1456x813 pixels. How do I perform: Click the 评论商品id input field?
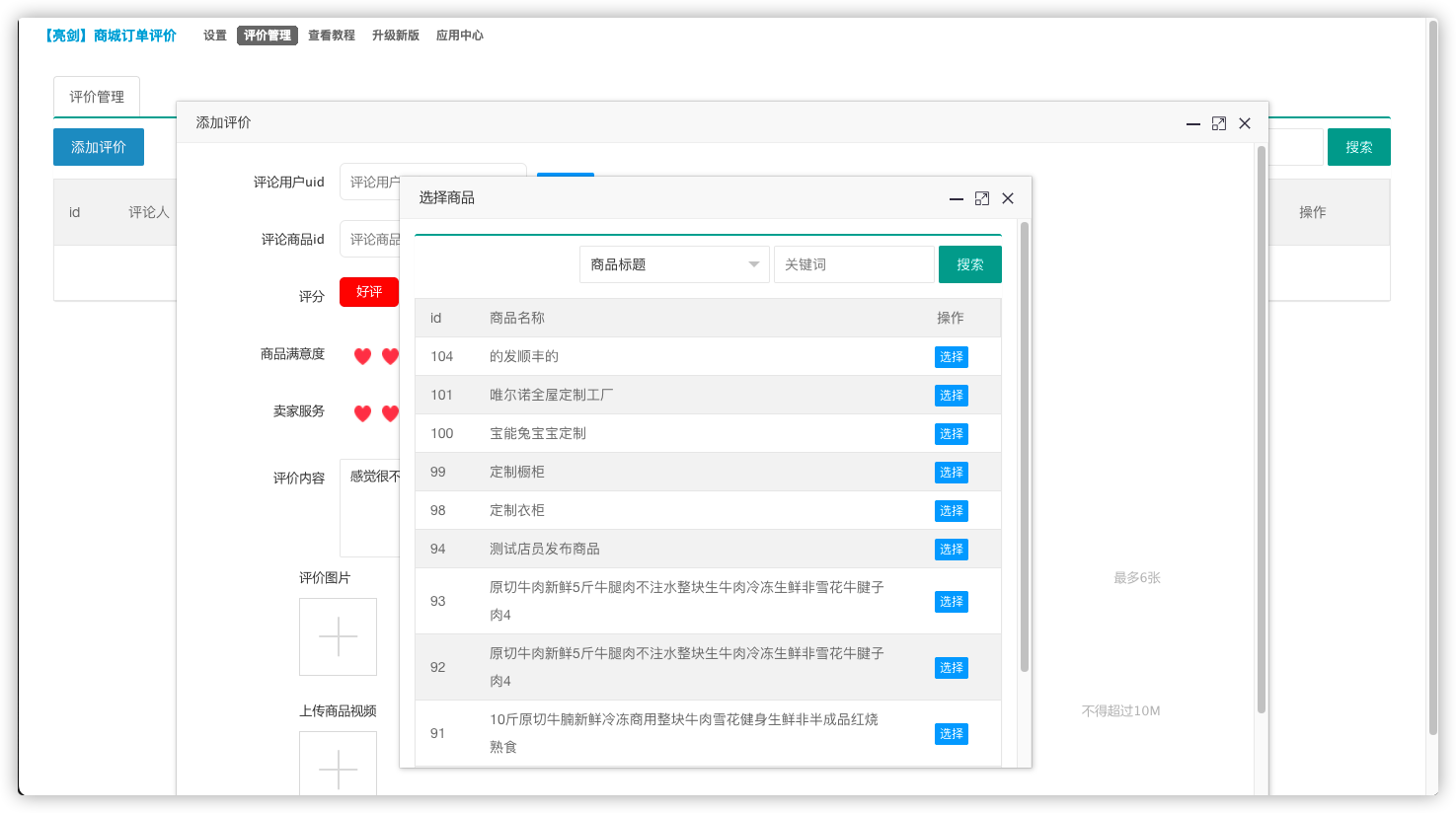tap(370, 239)
